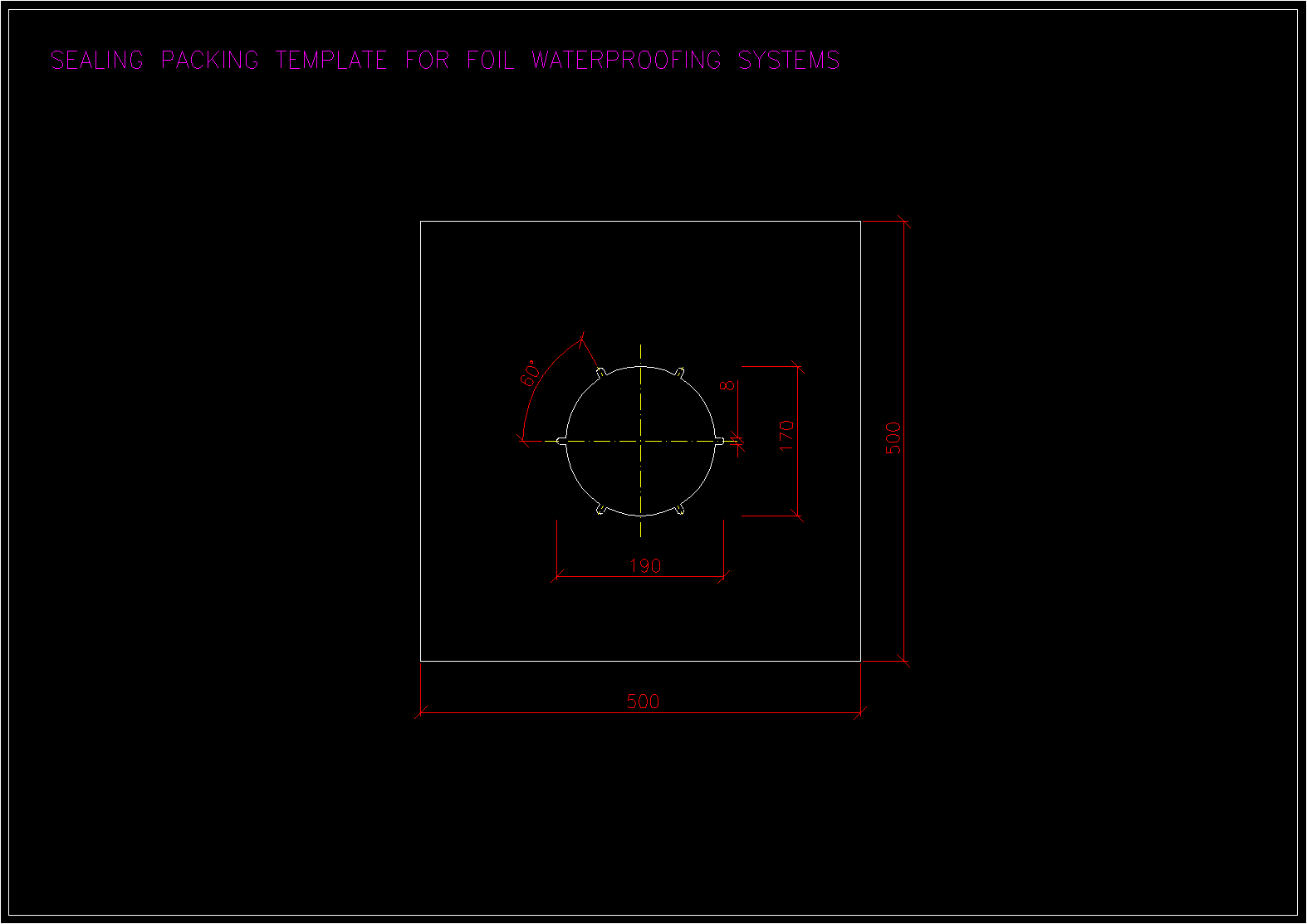Click the word WATERPROOFING in the title

coord(626,60)
